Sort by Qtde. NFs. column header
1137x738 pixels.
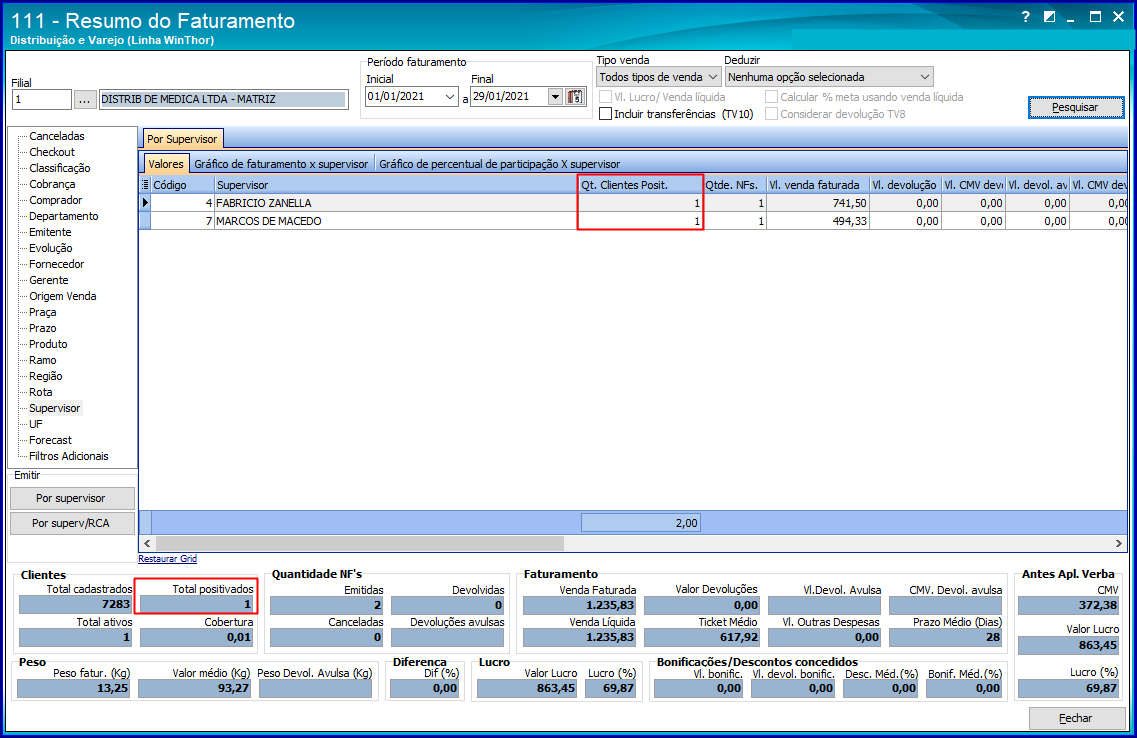pos(735,185)
